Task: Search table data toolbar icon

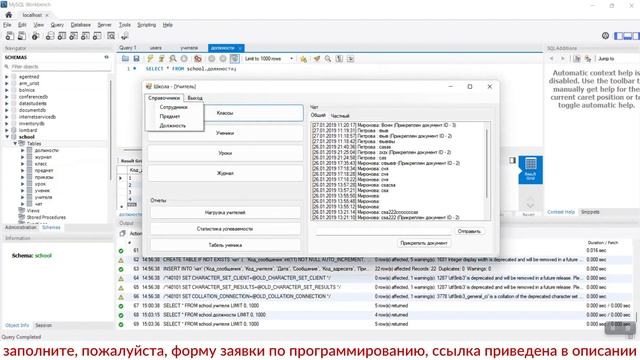Action: pyautogui.click(x=111, y=36)
